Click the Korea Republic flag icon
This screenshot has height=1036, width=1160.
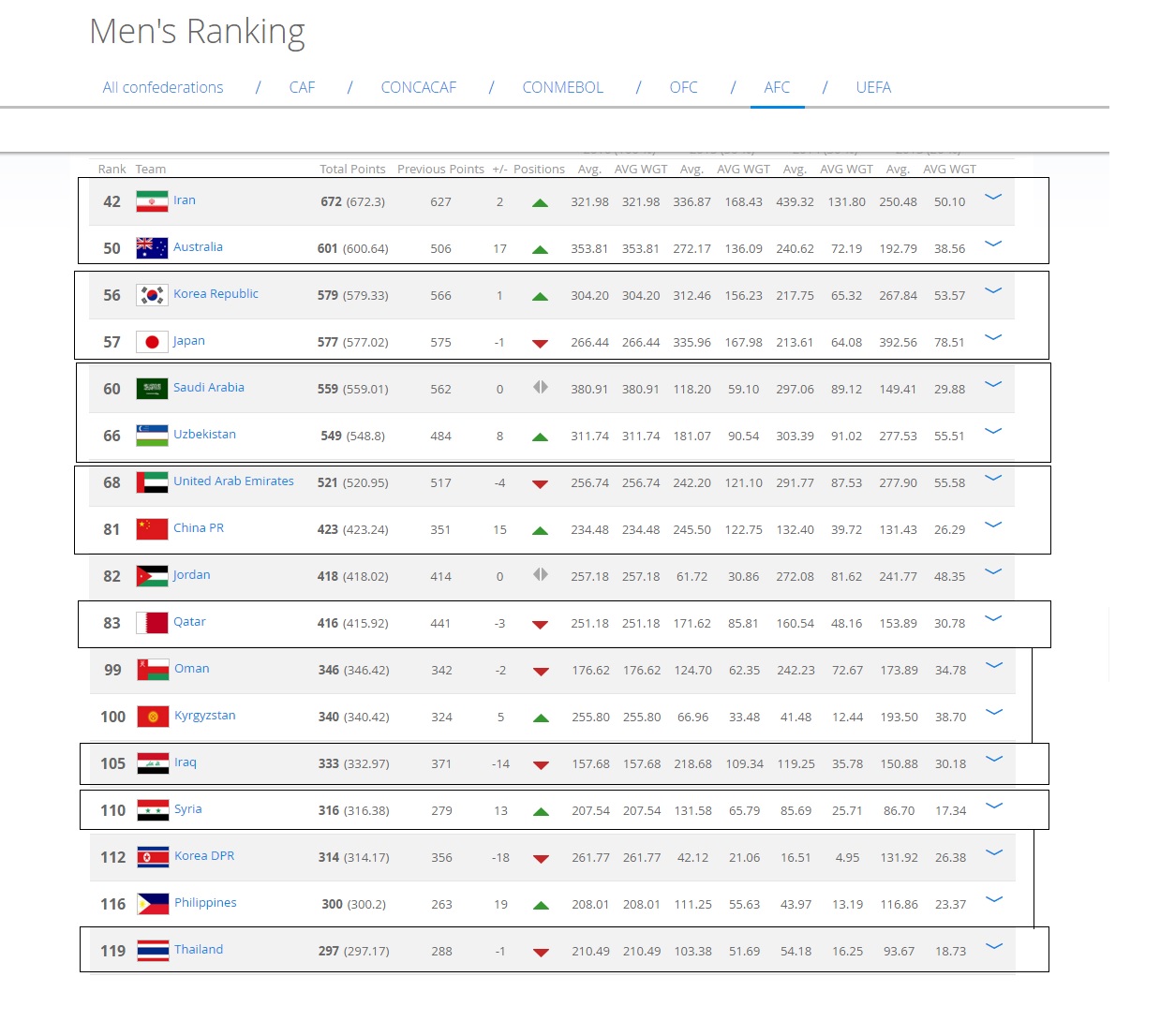click(152, 295)
